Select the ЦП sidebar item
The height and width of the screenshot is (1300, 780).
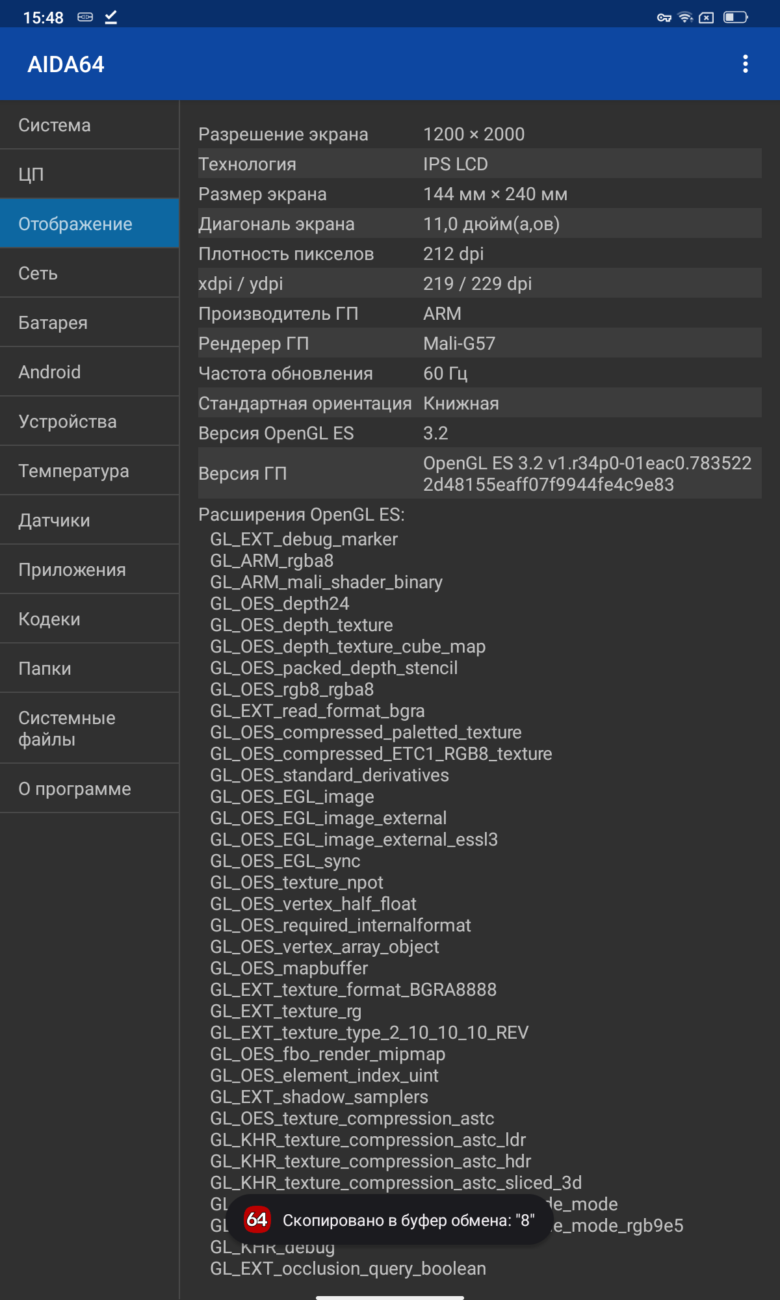90,174
